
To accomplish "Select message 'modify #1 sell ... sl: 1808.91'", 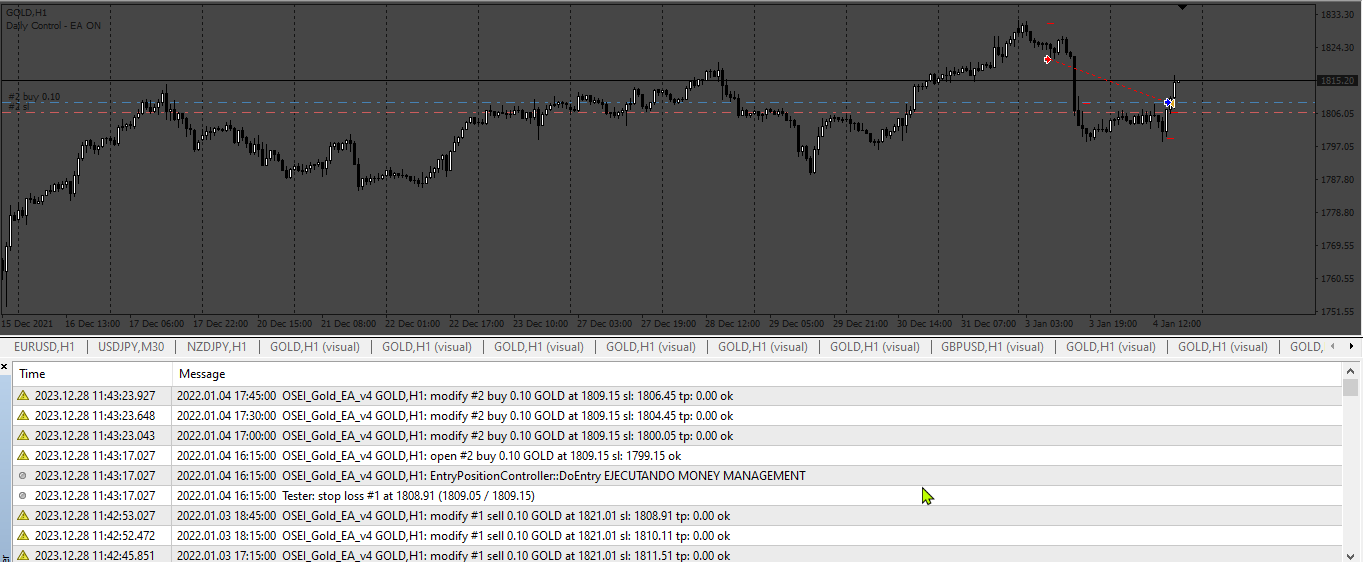I will click(x=453, y=516).
